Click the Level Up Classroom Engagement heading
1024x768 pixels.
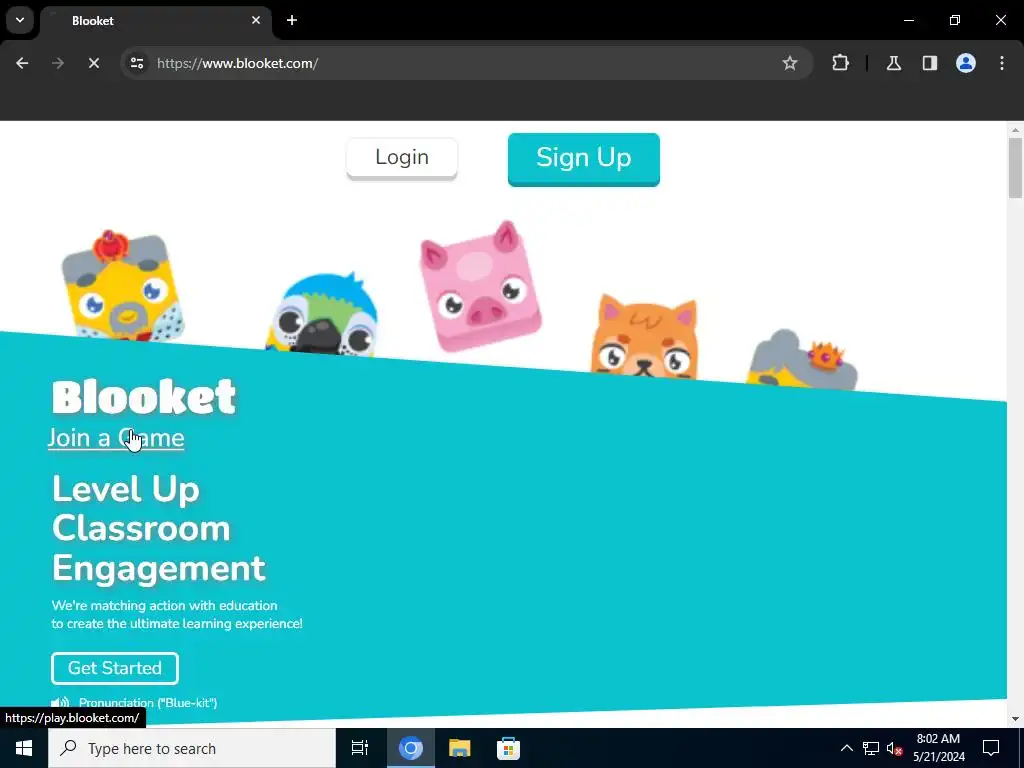coord(159,528)
